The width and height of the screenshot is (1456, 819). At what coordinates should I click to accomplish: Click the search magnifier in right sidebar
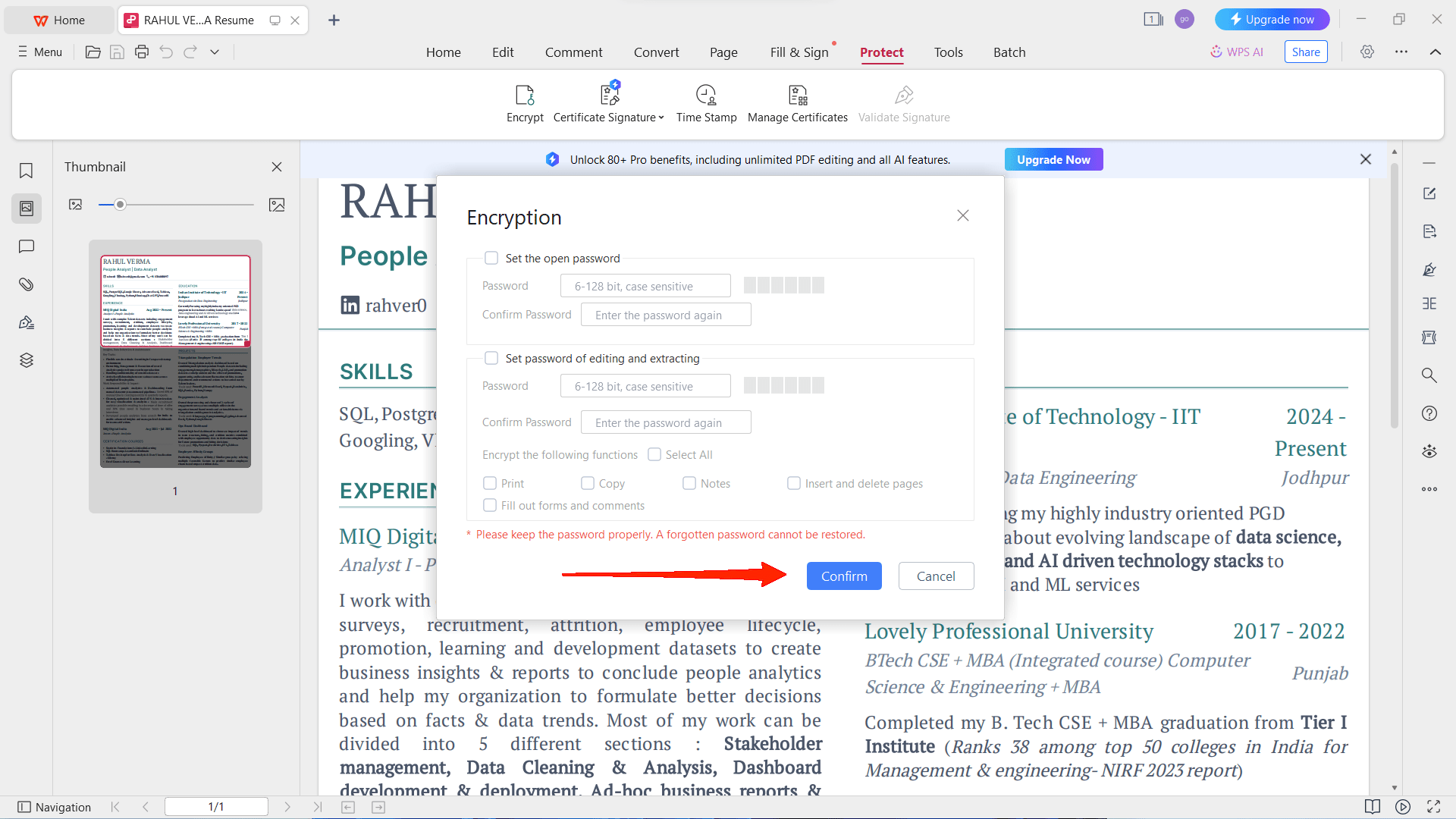coord(1429,375)
